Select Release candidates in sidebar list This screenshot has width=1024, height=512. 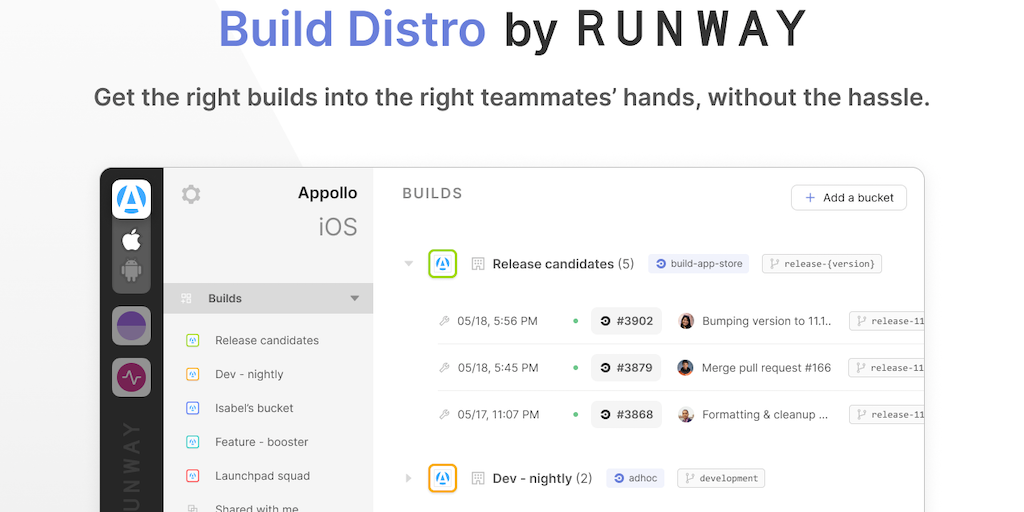click(267, 340)
